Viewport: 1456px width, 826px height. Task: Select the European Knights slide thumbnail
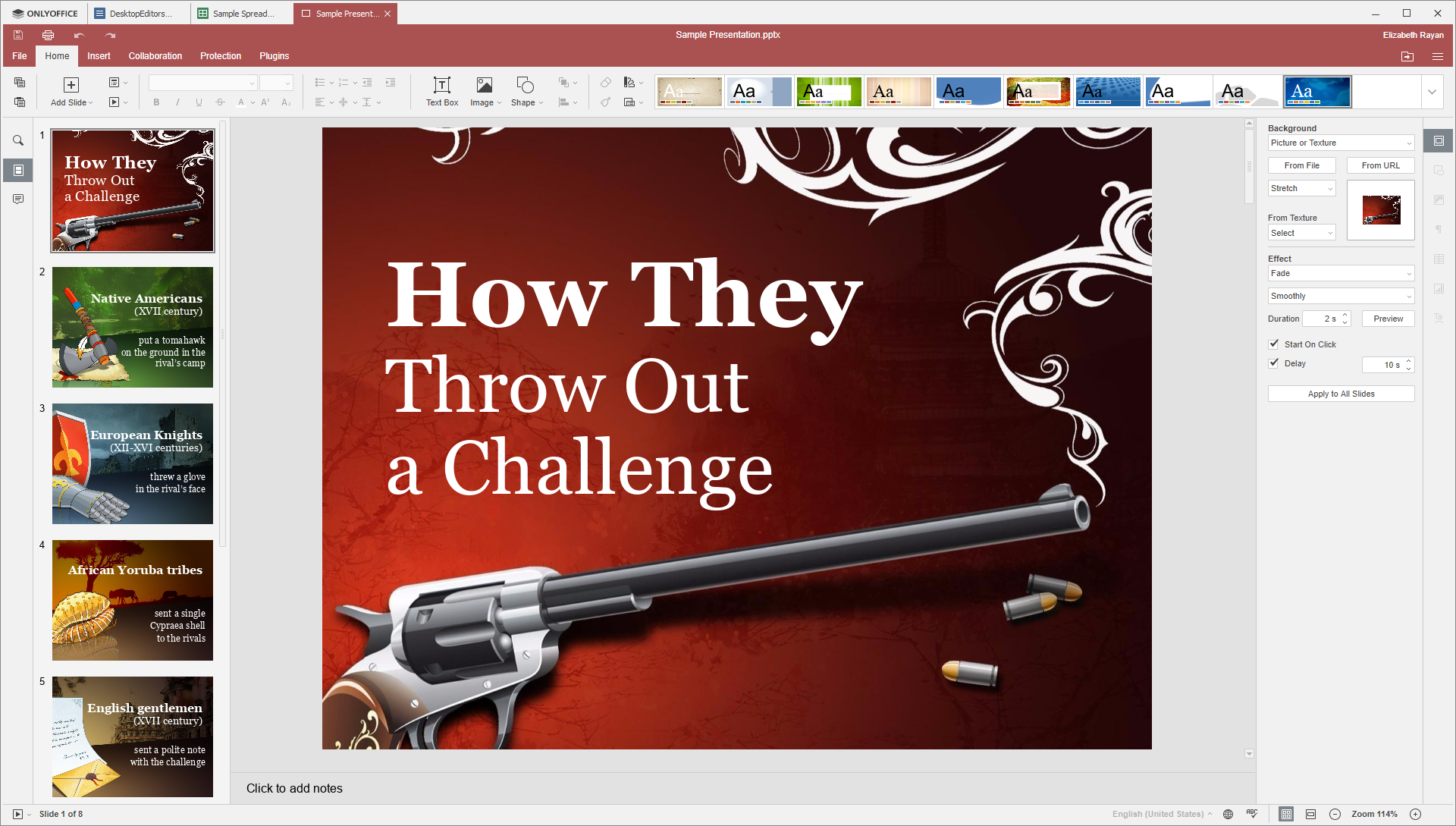coord(133,463)
